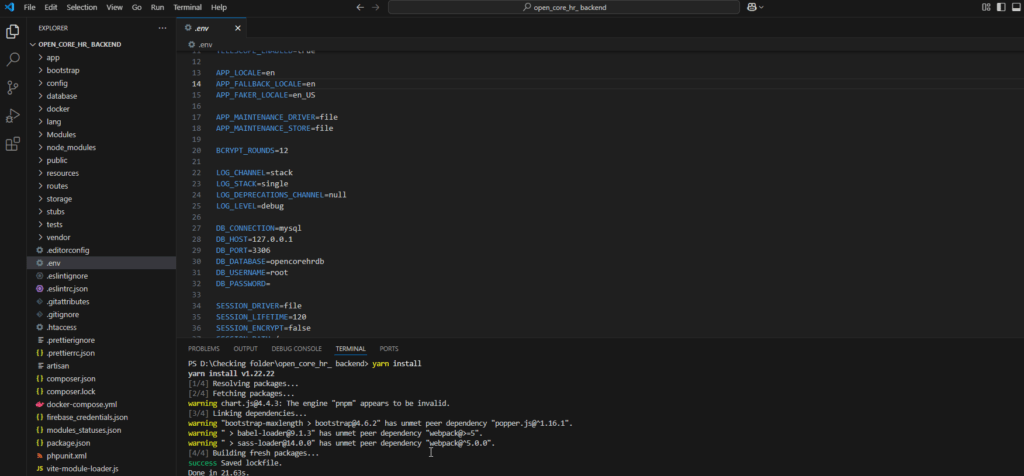Image resolution: width=1024 pixels, height=476 pixels.
Task: Open the Search view in activity bar
Action: 12,59
